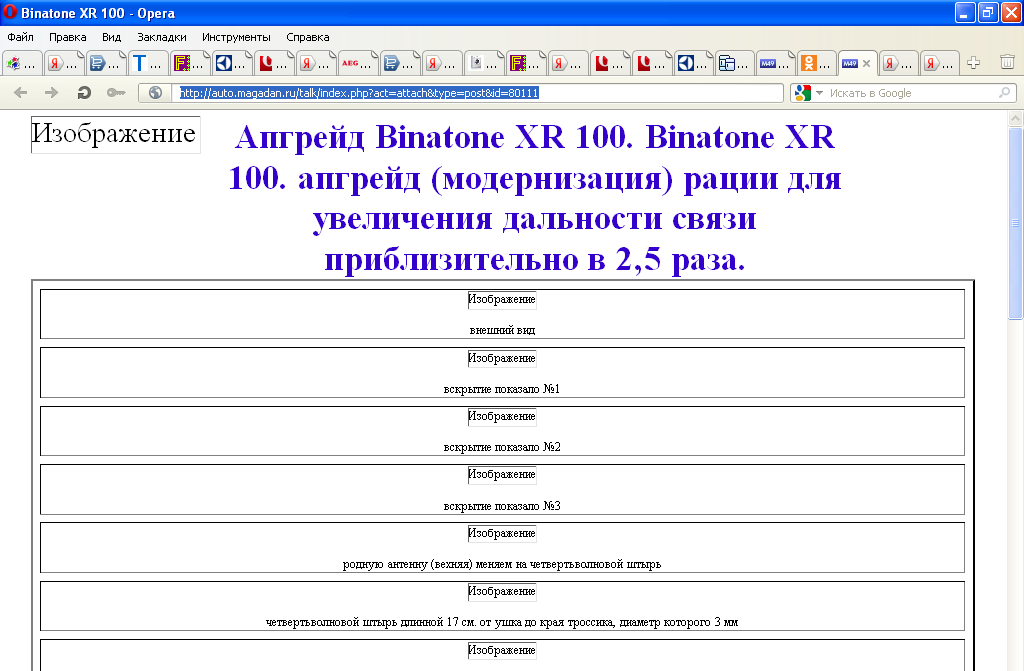The width and height of the screenshot is (1024, 671).
Task: Click the image placeholder above 'внешний вид'
Action: click(x=502, y=300)
